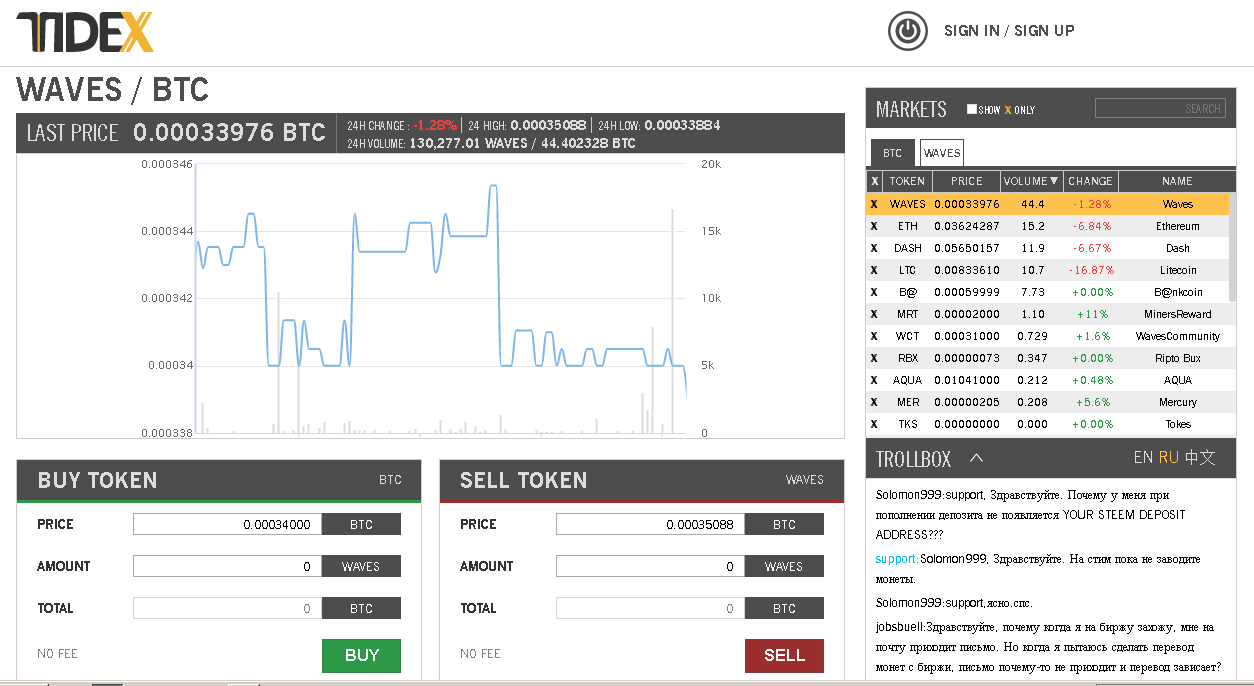The image size is (1254, 686).
Task: Select the WavesCommunity market row
Action: [1047, 336]
